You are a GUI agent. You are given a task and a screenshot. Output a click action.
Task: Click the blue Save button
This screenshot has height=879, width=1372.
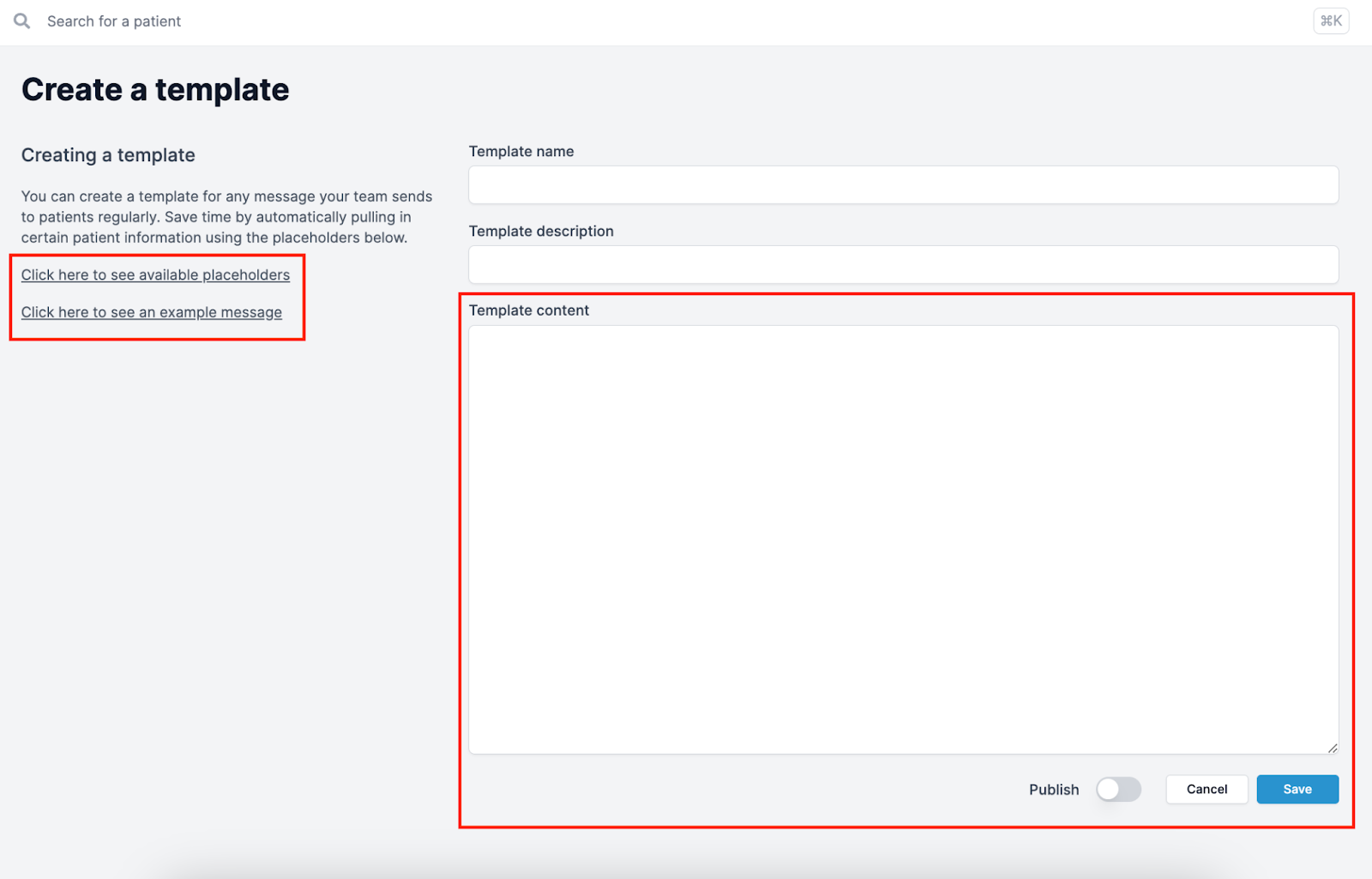(1297, 789)
